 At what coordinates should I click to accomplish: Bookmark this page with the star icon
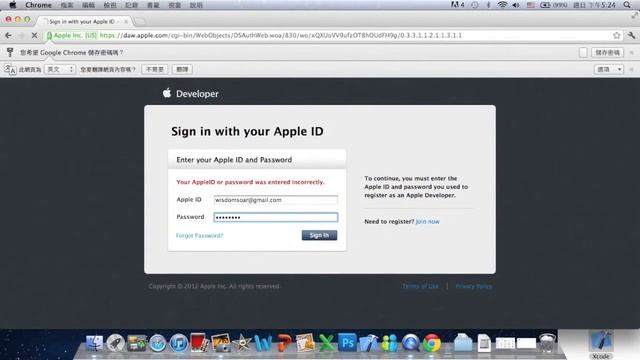tap(616, 36)
